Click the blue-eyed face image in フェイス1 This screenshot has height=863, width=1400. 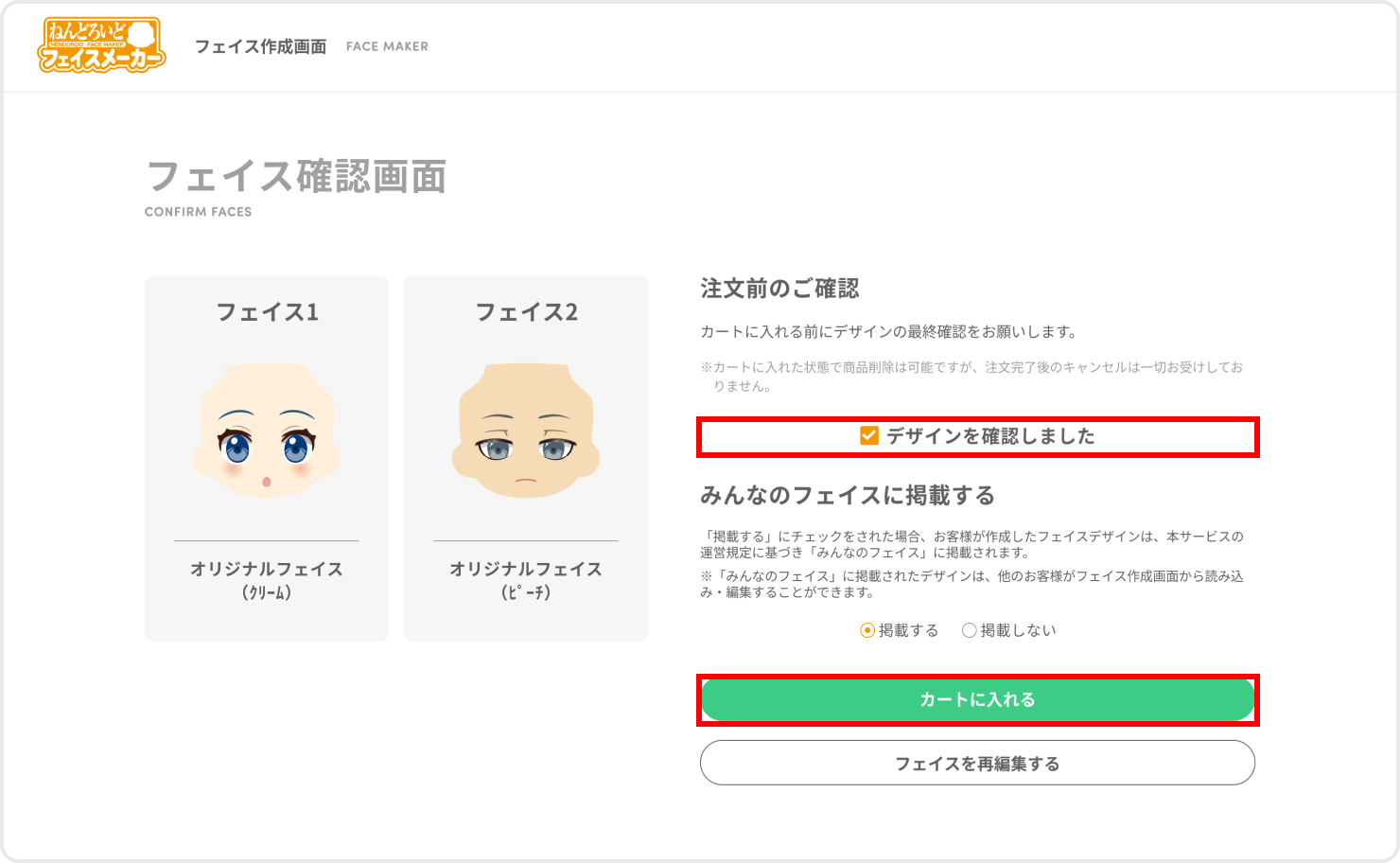click(267, 432)
